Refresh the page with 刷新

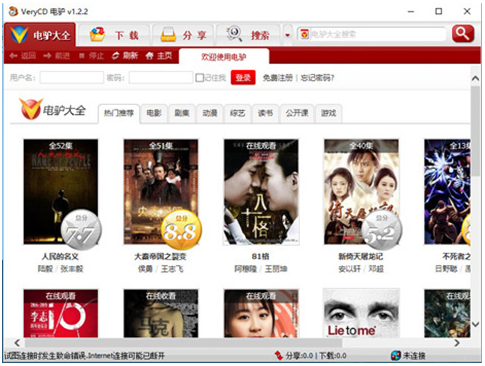point(125,56)
